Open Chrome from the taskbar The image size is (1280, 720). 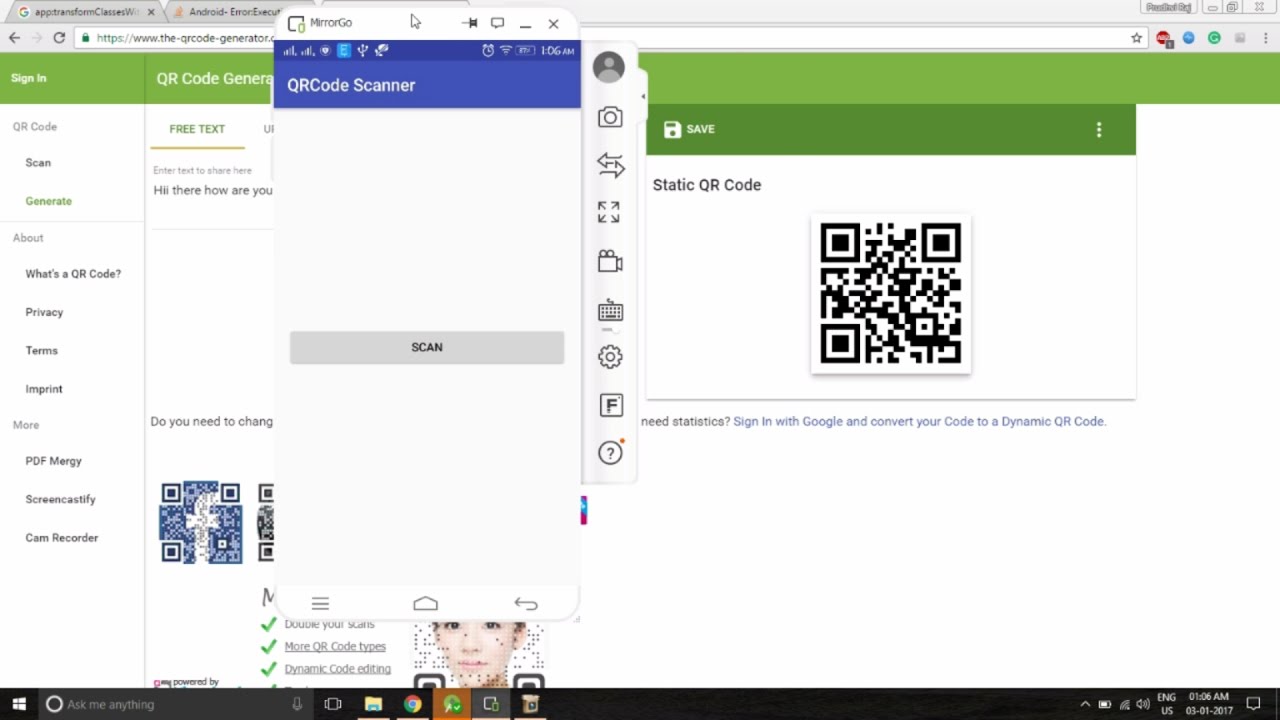(412, 704)
